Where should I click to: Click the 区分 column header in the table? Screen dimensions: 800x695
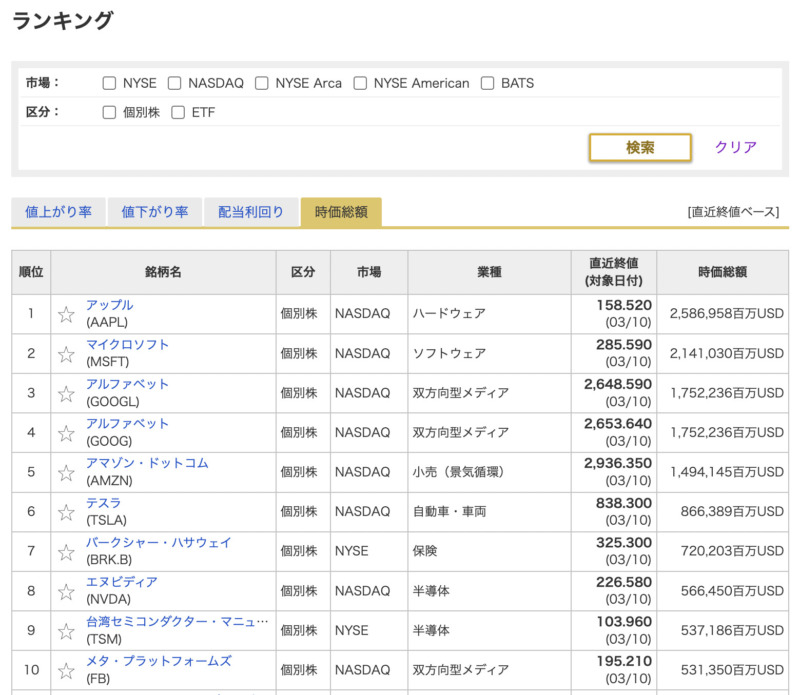click(x=303, y=272)
